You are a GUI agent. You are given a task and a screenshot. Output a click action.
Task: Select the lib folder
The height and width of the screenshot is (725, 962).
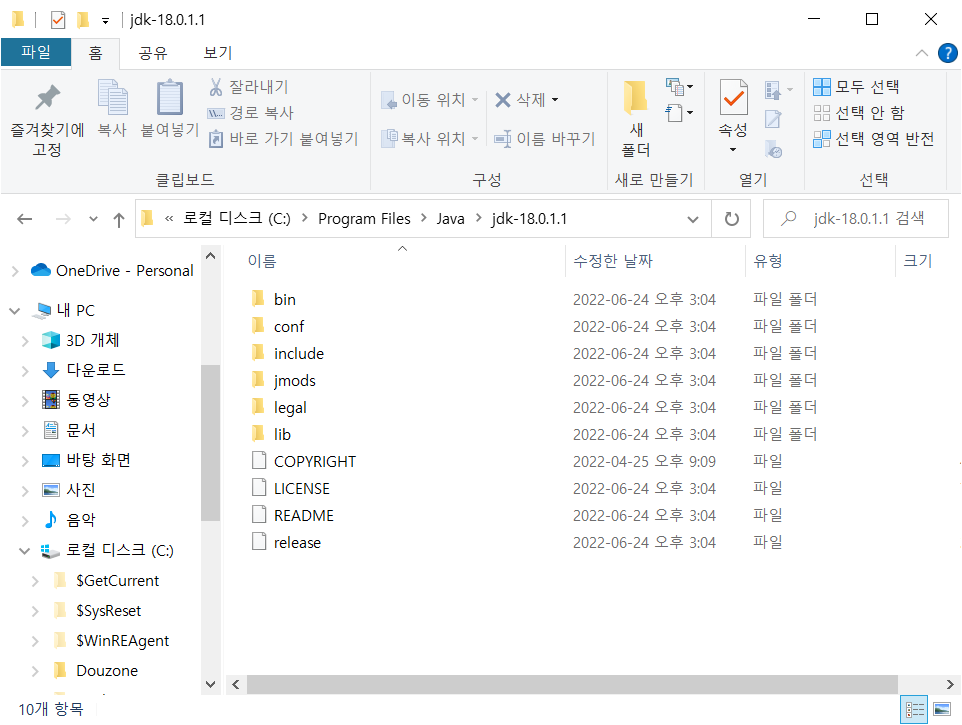point(282,434)
